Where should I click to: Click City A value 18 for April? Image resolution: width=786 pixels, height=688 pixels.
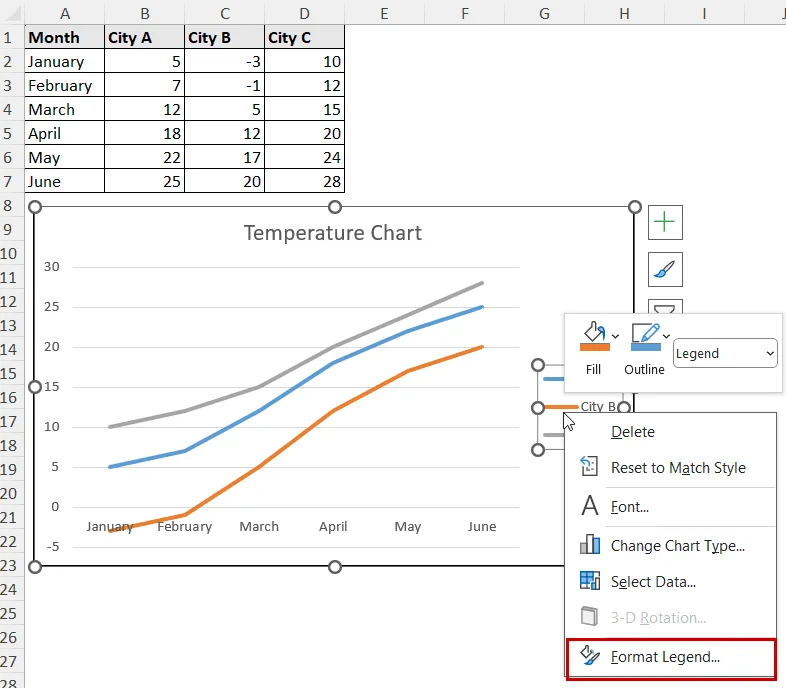[x=145, y=134]
